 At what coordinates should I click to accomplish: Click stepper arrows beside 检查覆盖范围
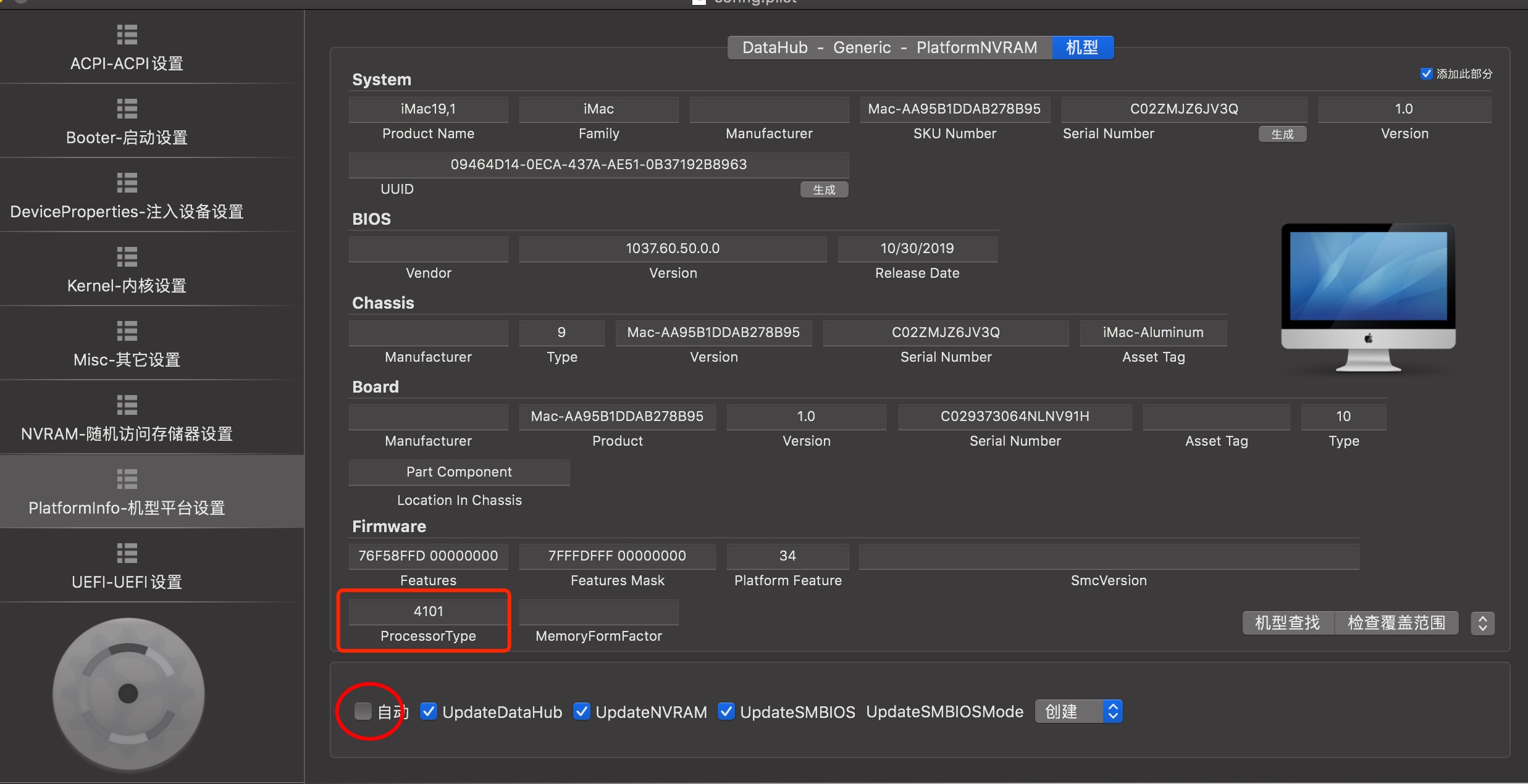1482,623
